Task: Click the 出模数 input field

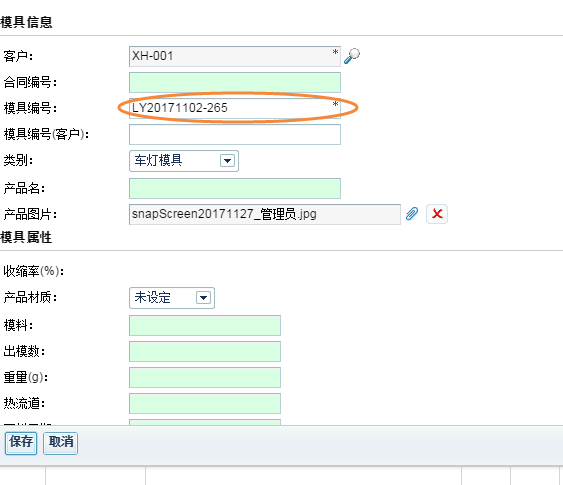Action: (x=205, y=351)
